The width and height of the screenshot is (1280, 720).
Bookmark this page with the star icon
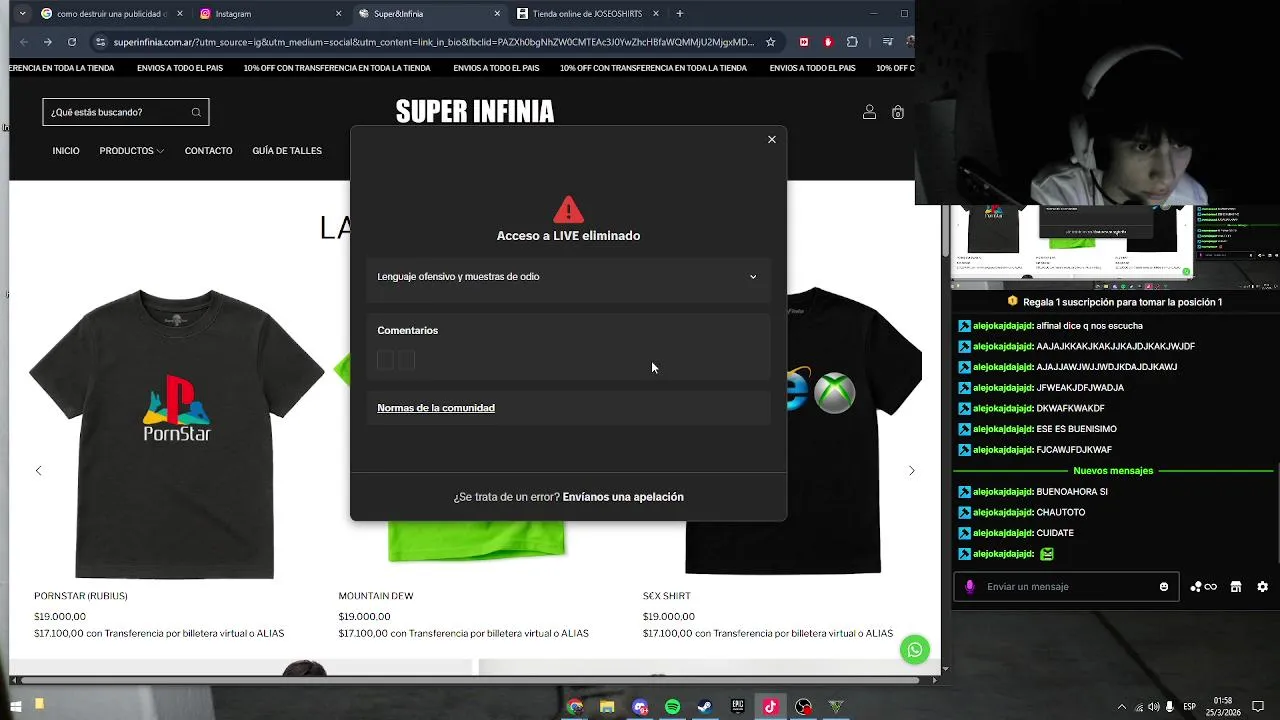pos(770,42)
